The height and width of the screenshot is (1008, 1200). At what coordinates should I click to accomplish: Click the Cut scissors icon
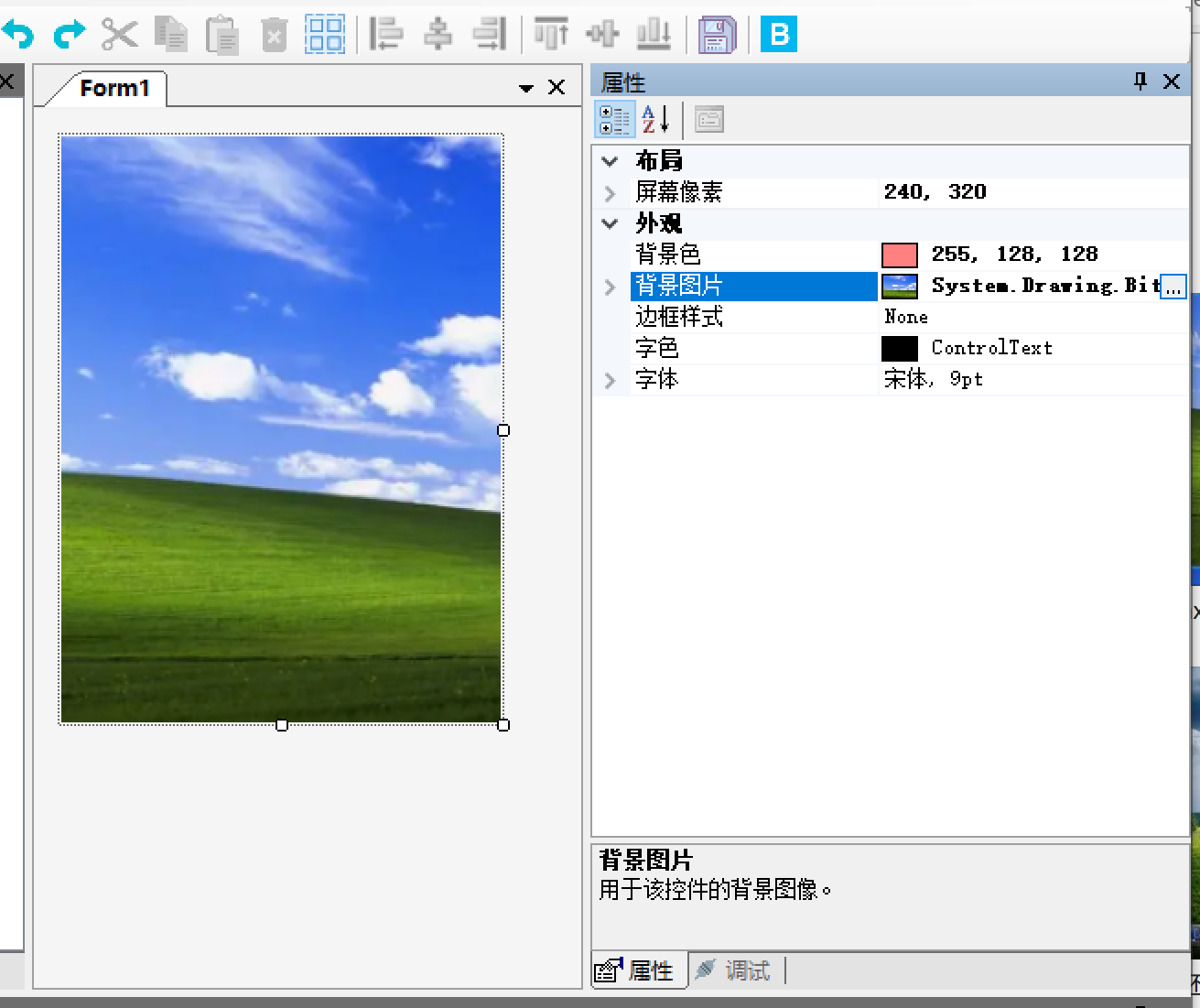120,35
